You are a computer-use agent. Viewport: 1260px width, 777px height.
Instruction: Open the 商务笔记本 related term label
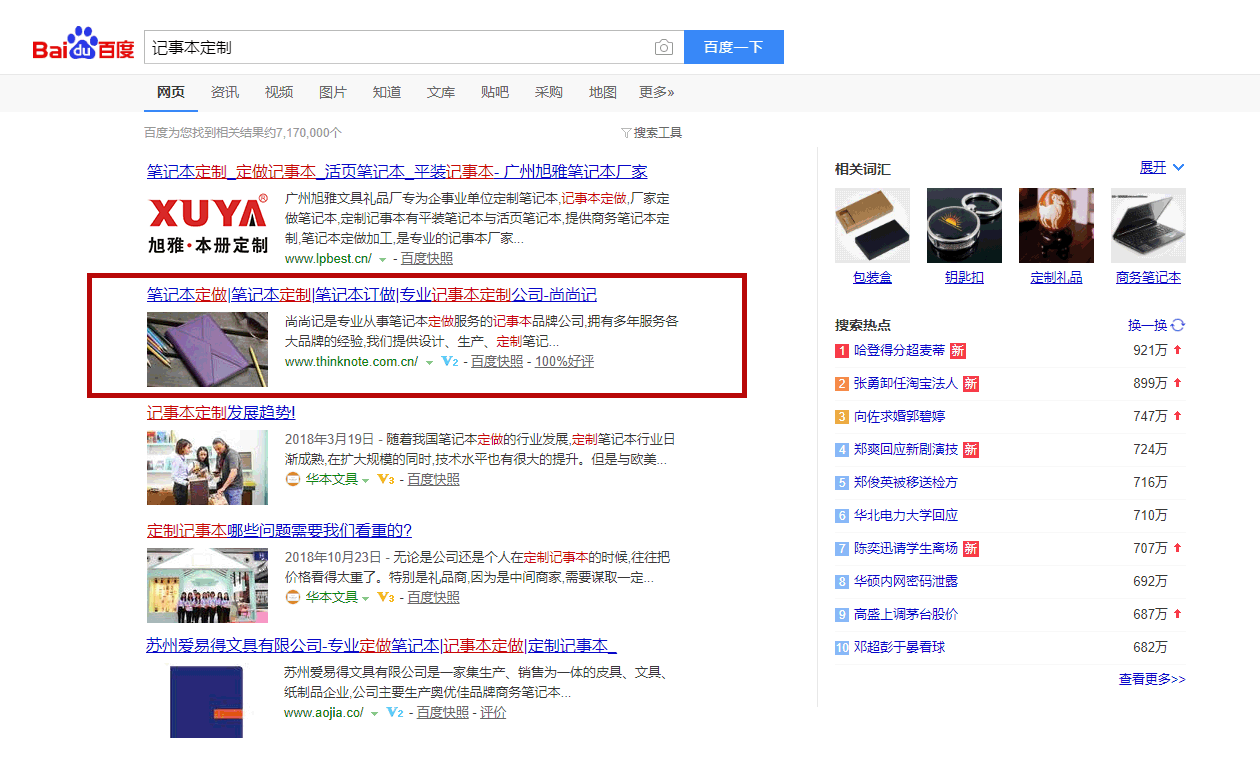1148,278
